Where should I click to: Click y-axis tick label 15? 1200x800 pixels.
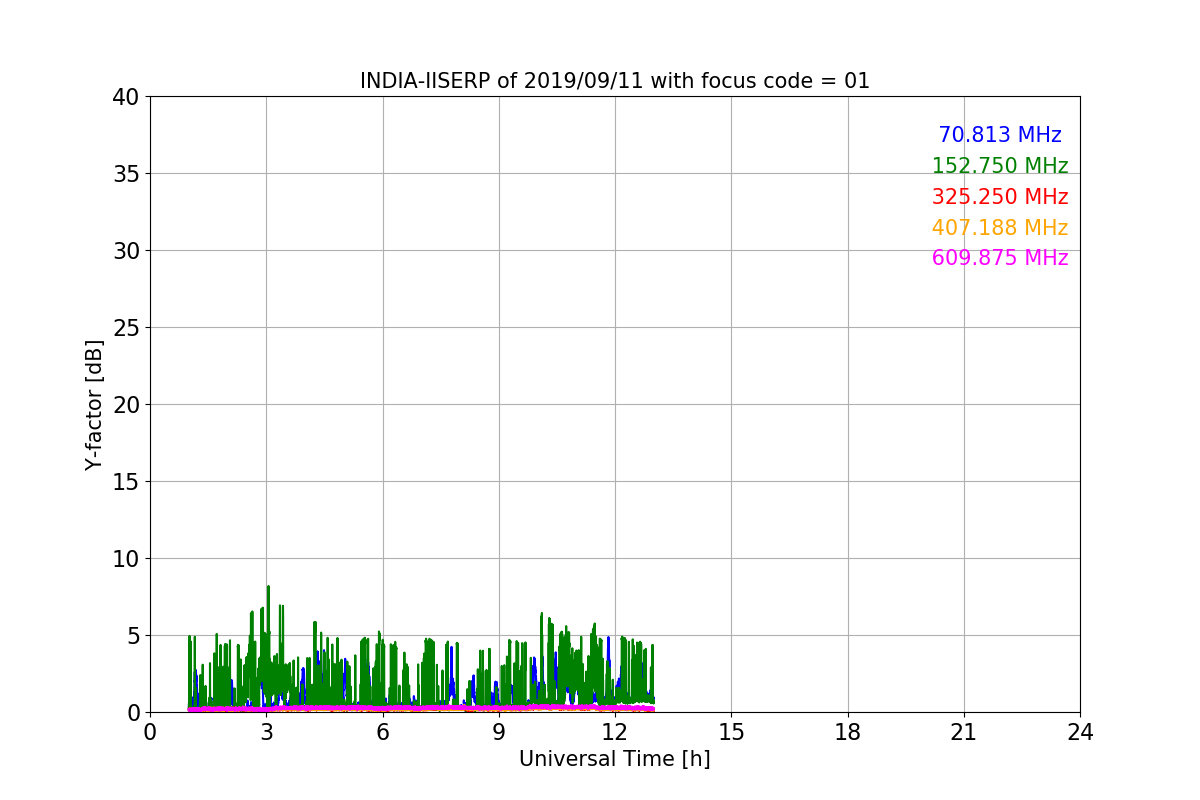tap(126, 482)
